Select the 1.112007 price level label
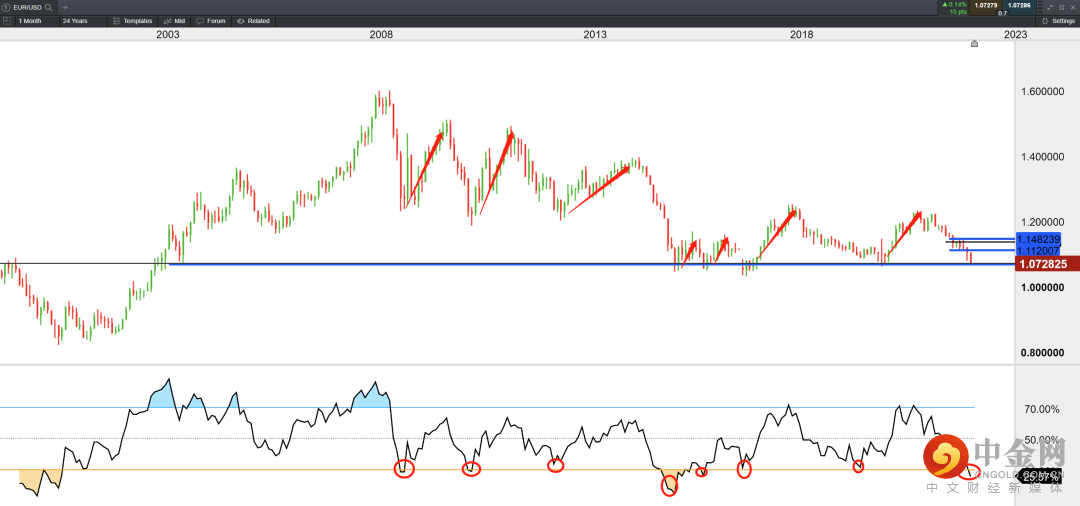Viewport: 1080px width, 506px height. pyautogui.click(x=1037, y=251)
